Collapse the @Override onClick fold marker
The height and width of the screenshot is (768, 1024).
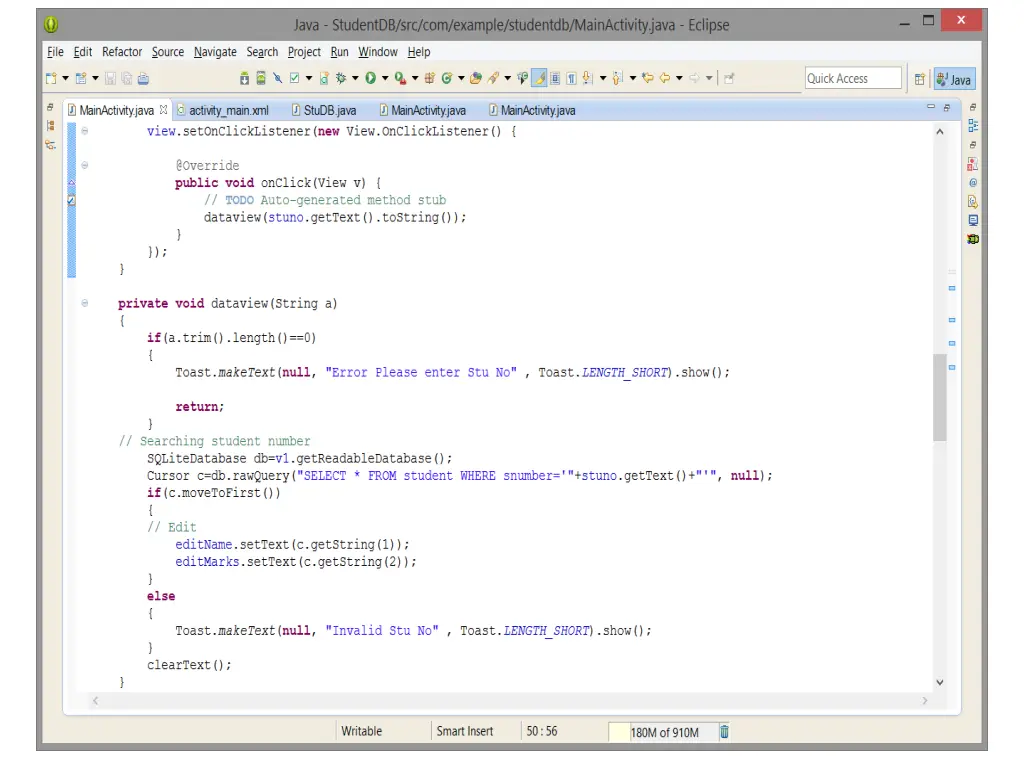(x=84, y=165)
